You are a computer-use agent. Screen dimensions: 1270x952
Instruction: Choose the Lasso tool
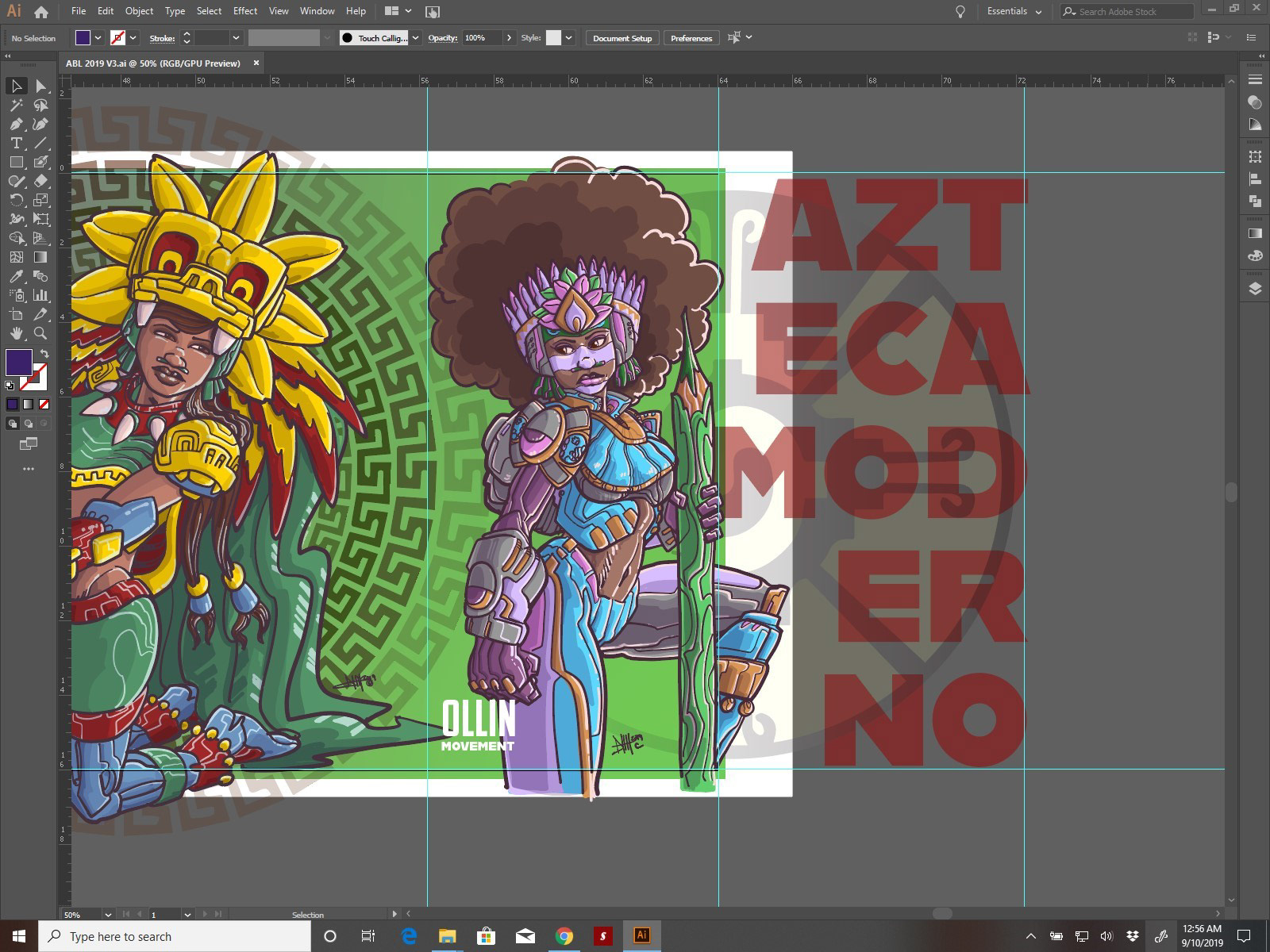pyautogui.click(x=40, y=105)
